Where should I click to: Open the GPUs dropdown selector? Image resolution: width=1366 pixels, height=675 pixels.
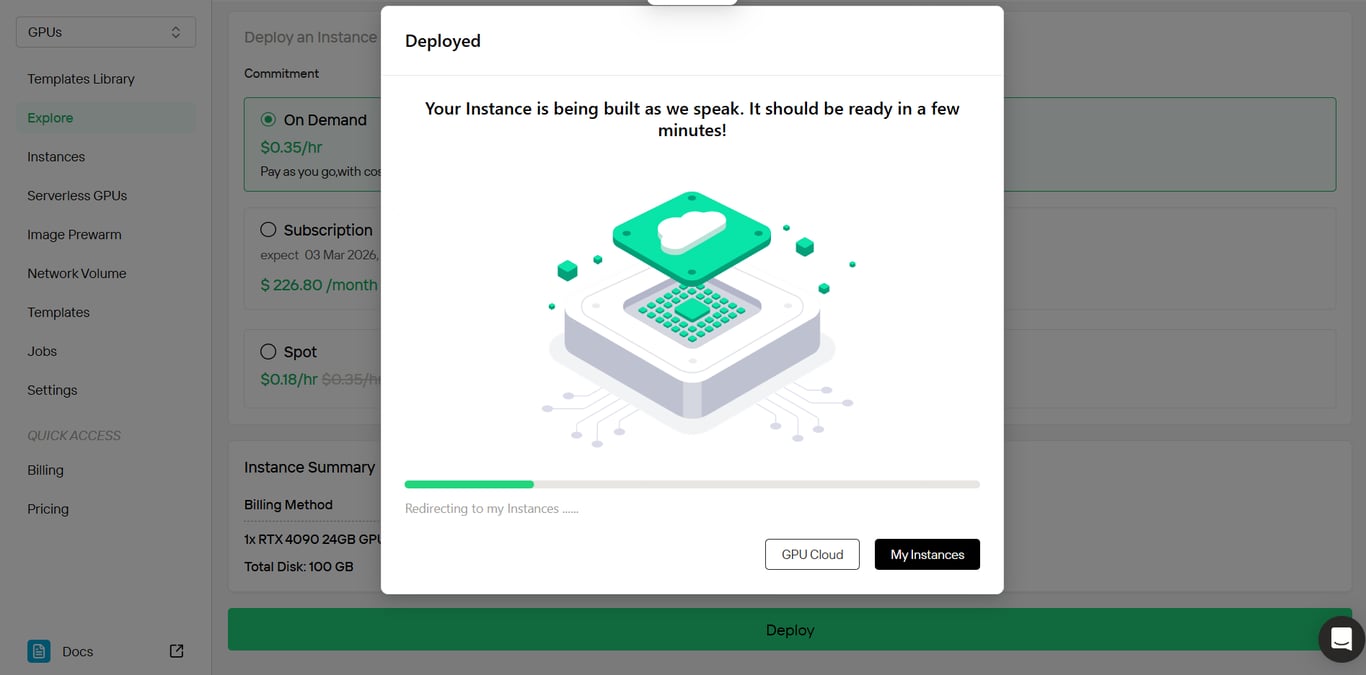click(106, 32)
